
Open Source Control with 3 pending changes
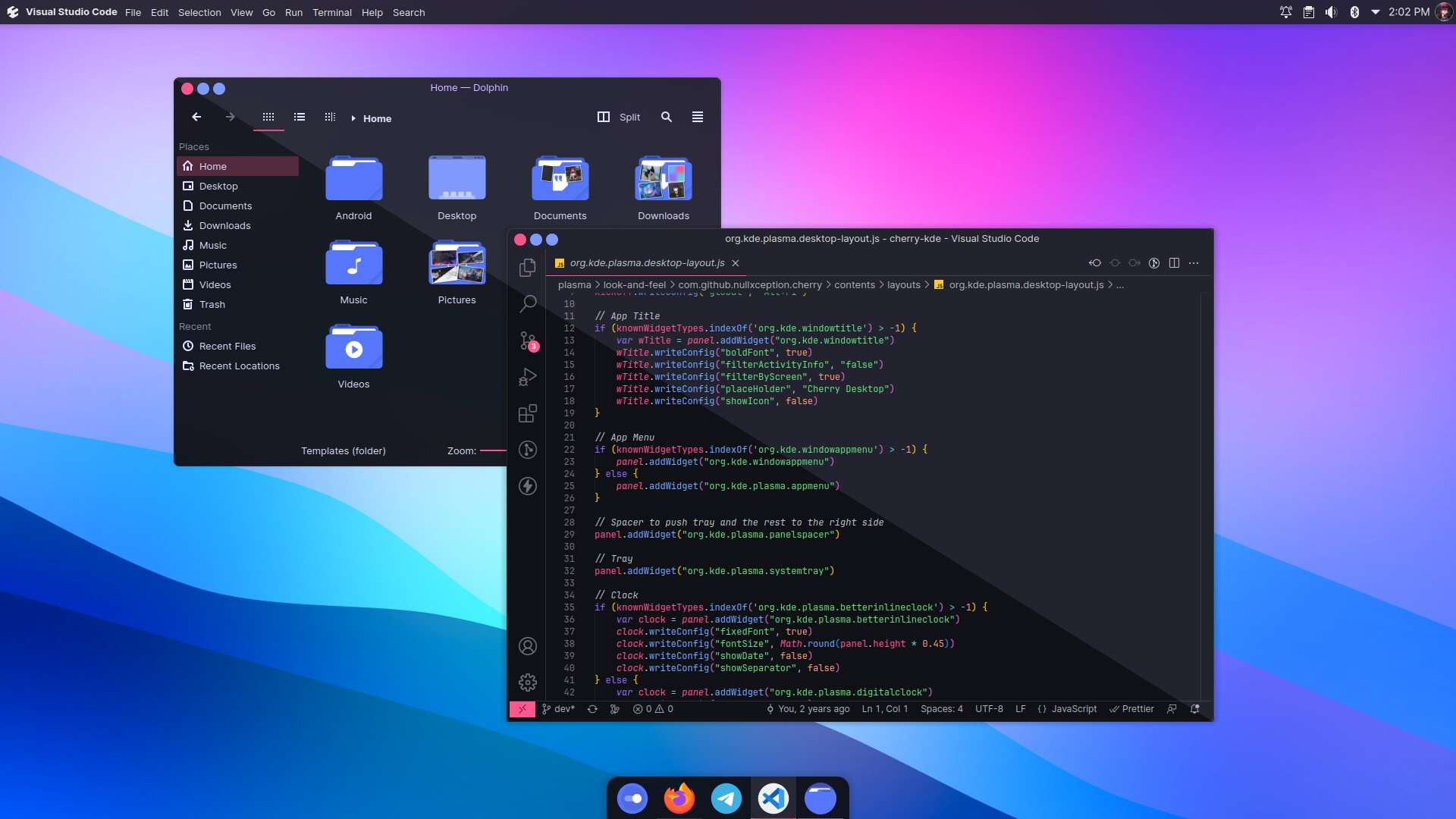[528, 340]
